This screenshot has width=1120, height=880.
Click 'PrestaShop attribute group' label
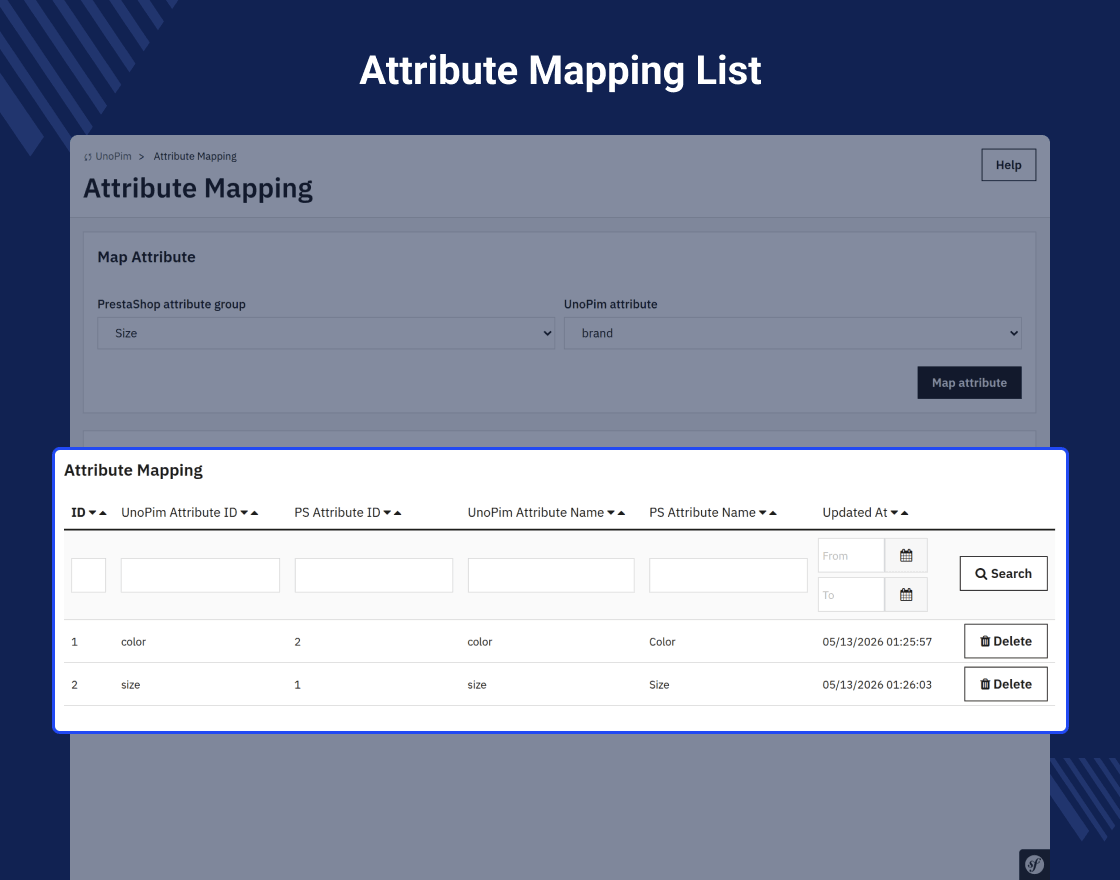pyautogui.click(x=171, y=304)
